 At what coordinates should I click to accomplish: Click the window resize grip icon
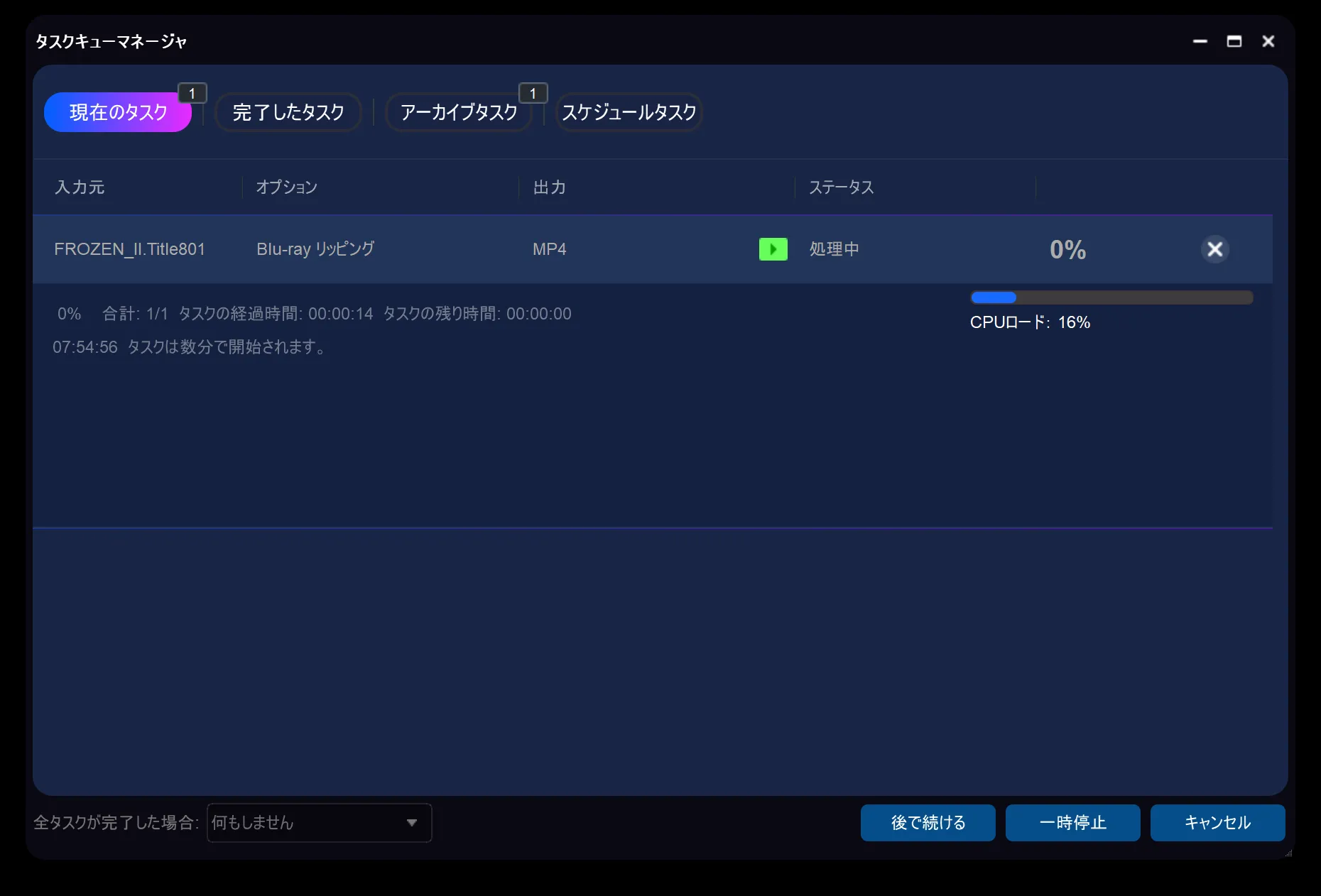[1288, 853]
